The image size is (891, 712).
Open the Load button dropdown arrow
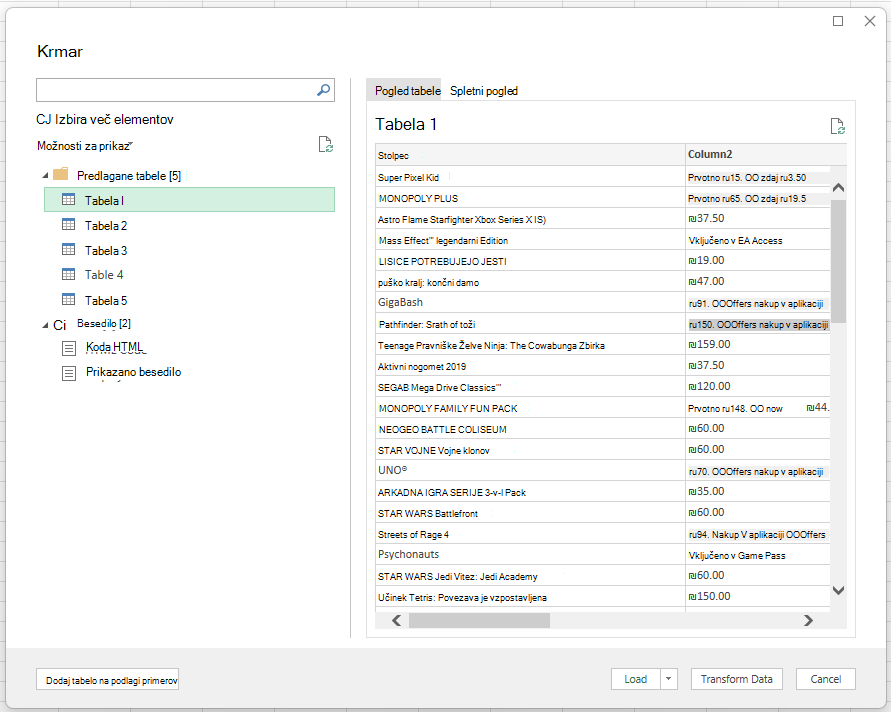(x=669, y=679)
